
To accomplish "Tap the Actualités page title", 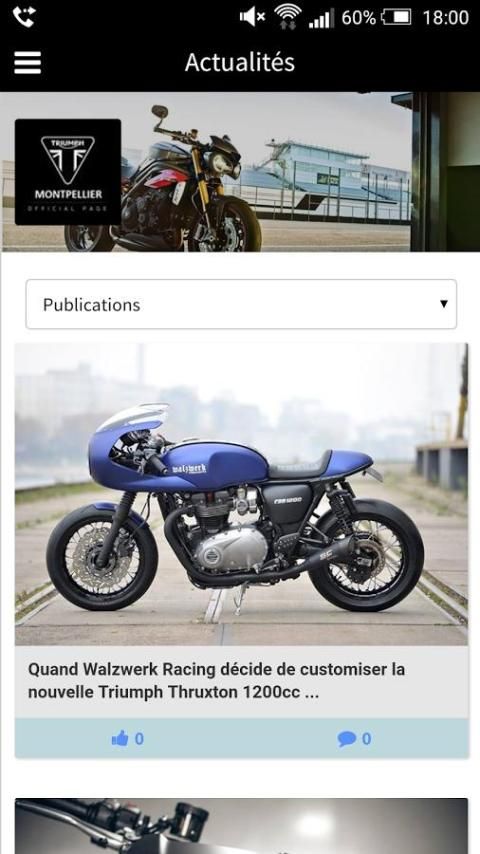I will (240, 63).
